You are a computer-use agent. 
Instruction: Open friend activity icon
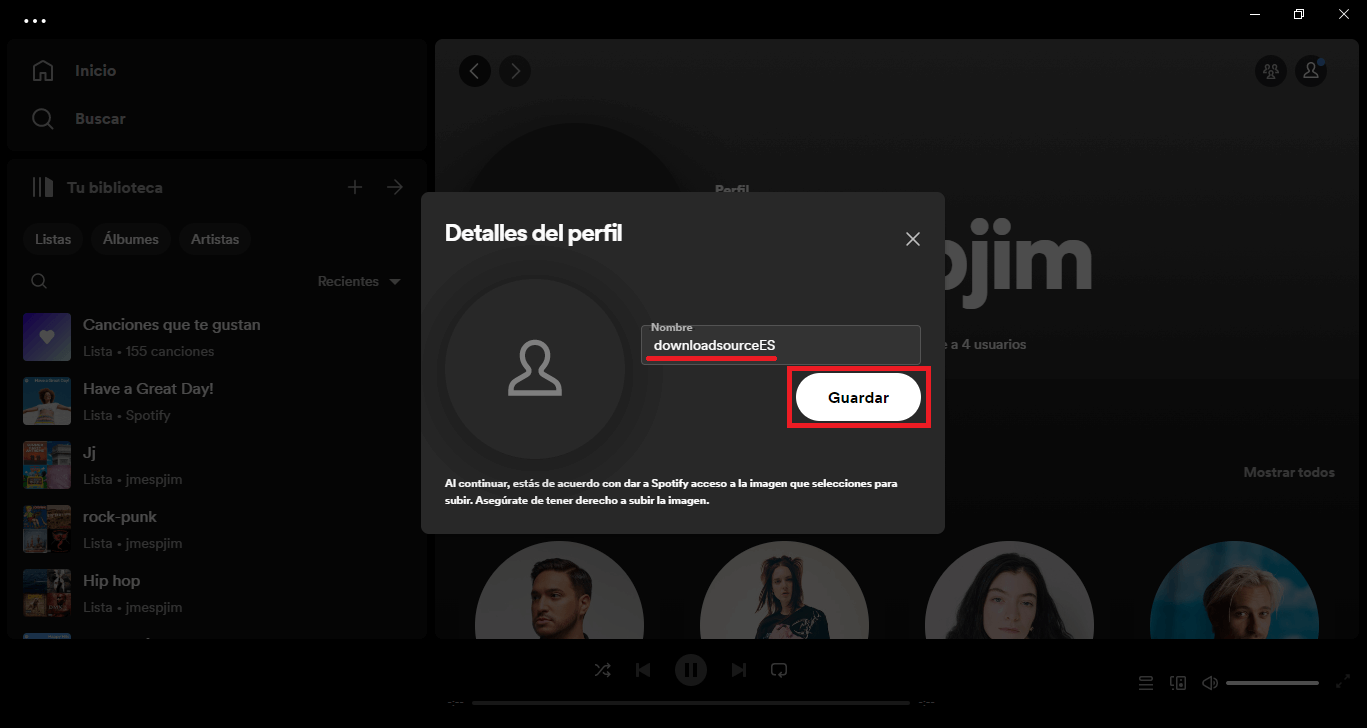1271,71
